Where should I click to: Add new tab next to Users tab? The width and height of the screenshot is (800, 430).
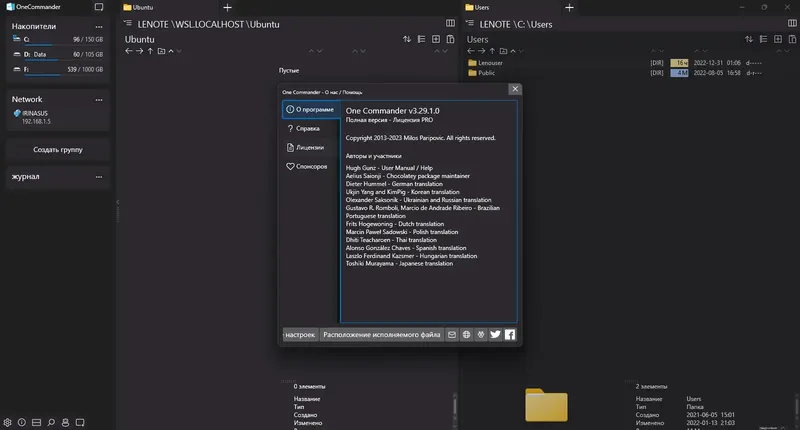click(x=569, y=7)
